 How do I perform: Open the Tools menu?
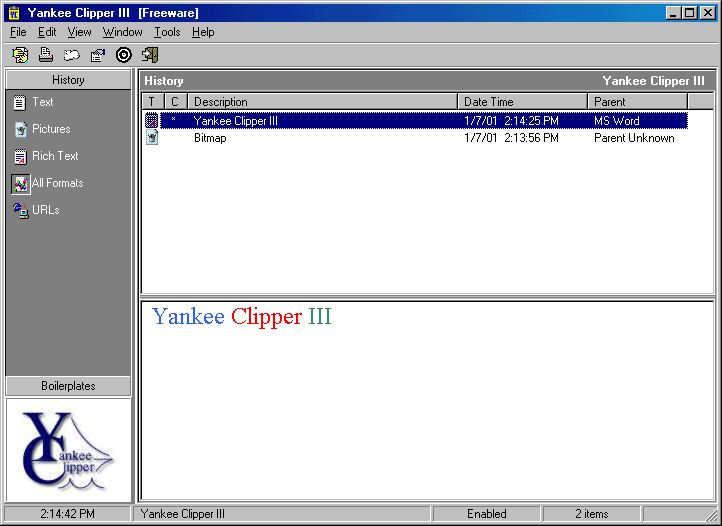167,32
